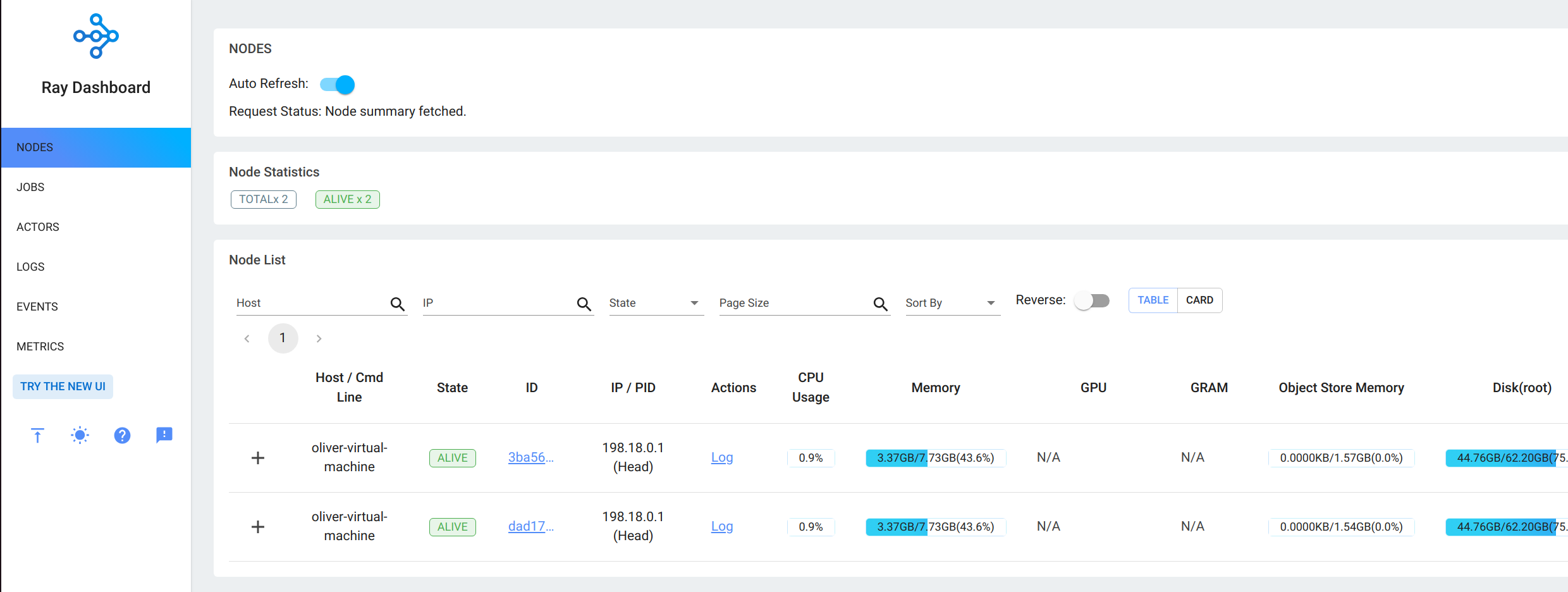Click the IP search magnifier icon

coord(584,304)
